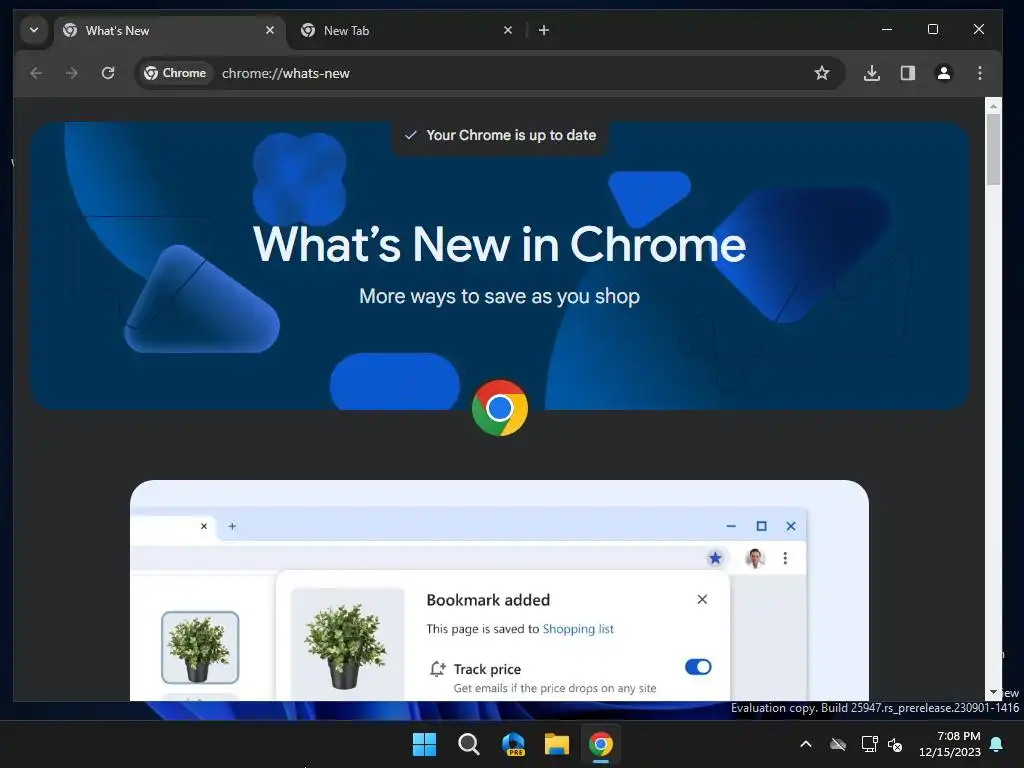
Task: Click the vertical scrollbar thumb
Action: pos(993,149)
